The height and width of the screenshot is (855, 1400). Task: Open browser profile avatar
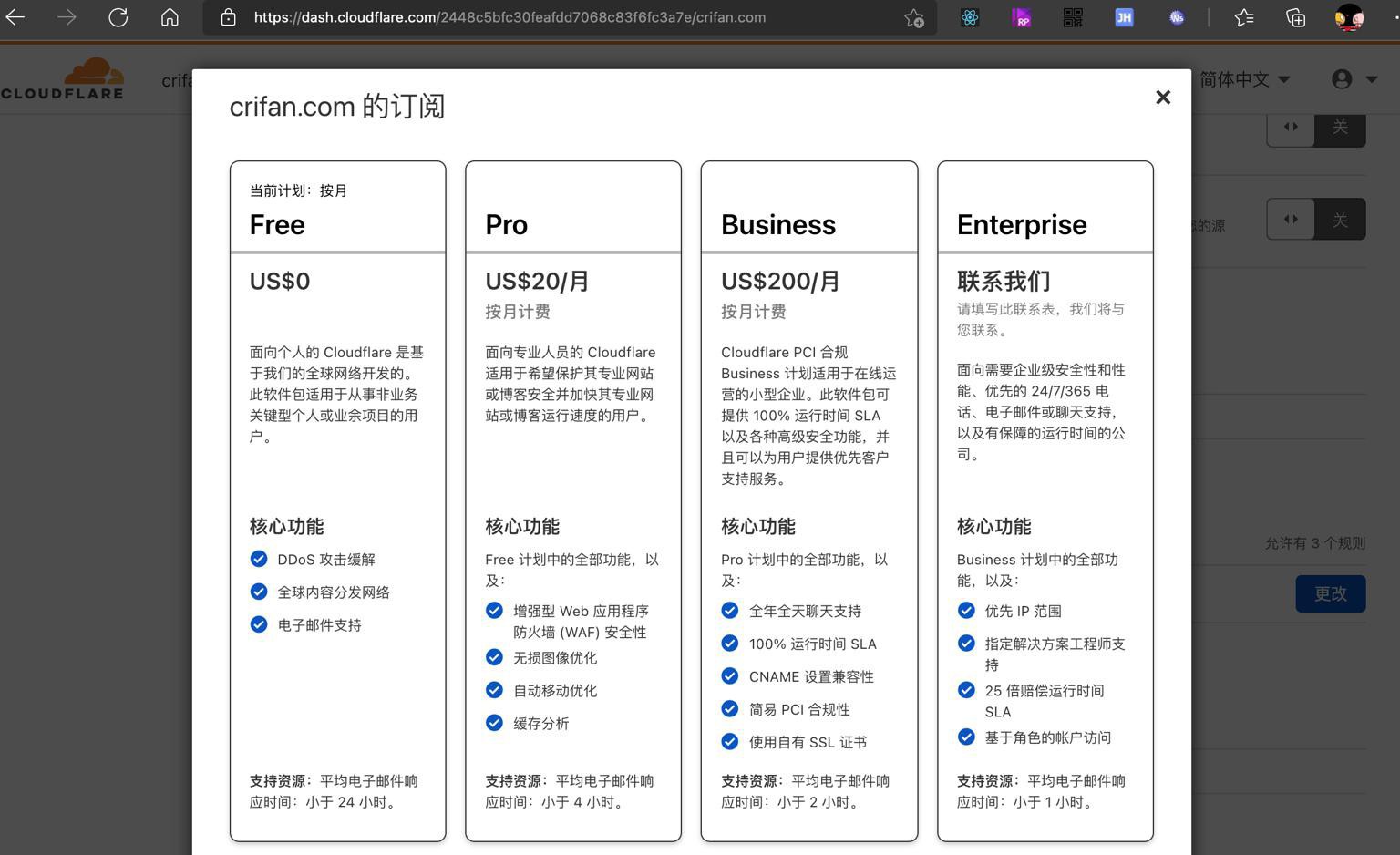click(x=1349, y=17)
